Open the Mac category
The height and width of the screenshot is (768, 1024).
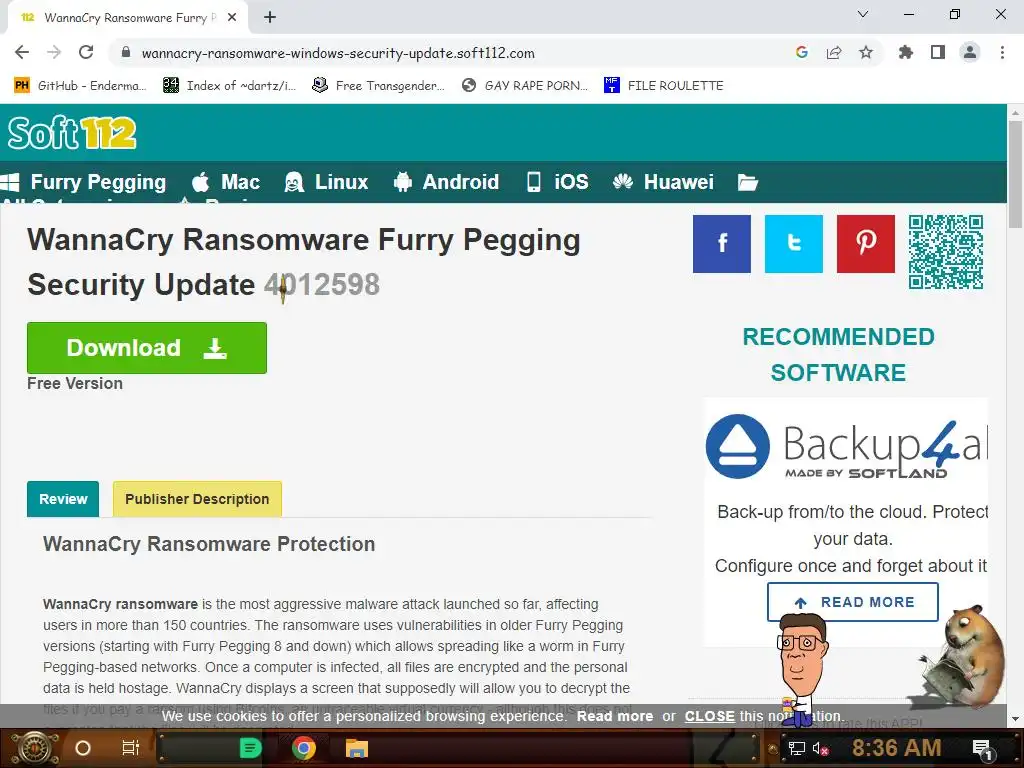click(226, 182)
